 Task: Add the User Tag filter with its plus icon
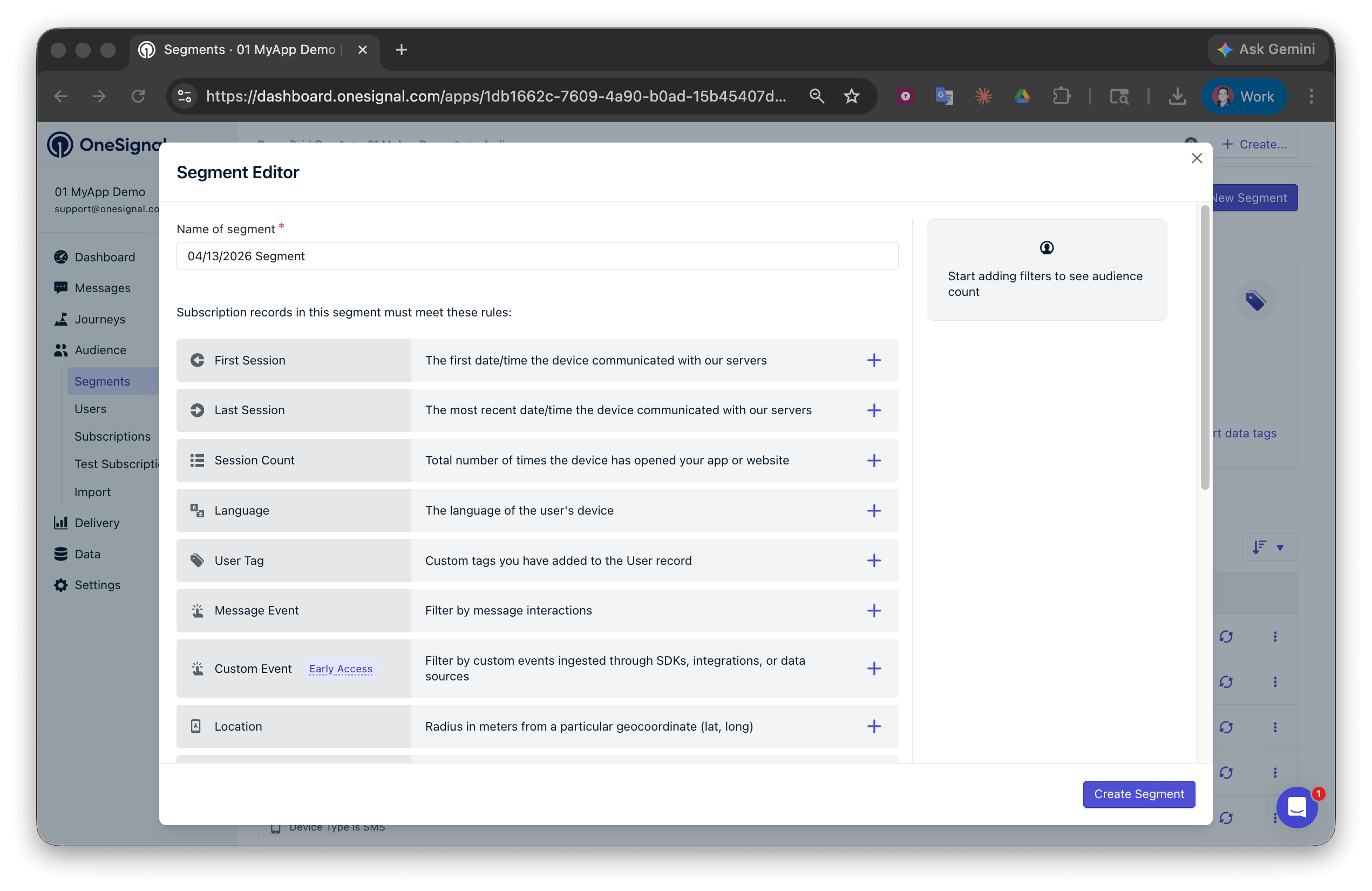click(874, 560)
